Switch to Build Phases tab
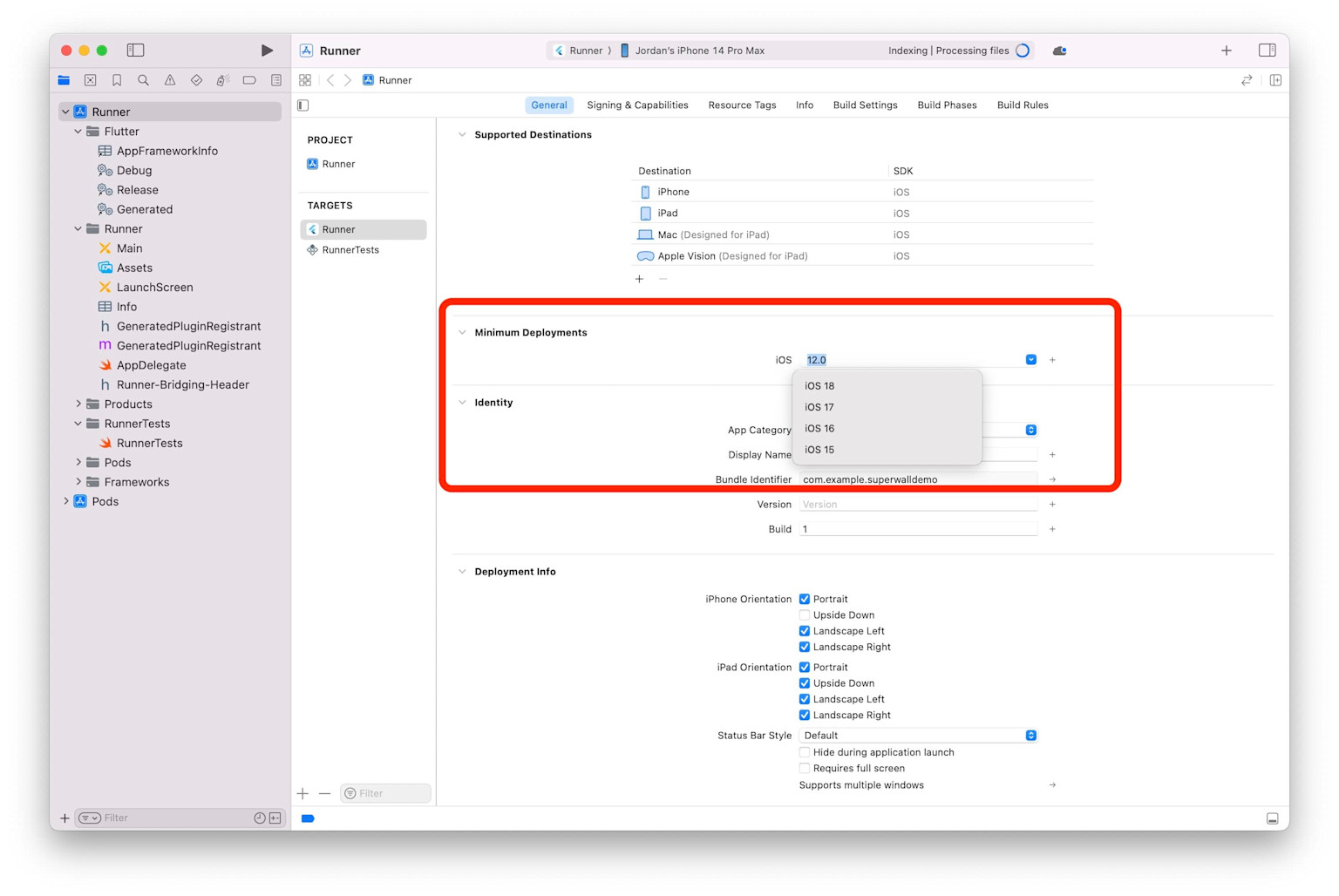The width and height of the screenshot is (1339, 896). pyautogui.click(x=947, y=105)
